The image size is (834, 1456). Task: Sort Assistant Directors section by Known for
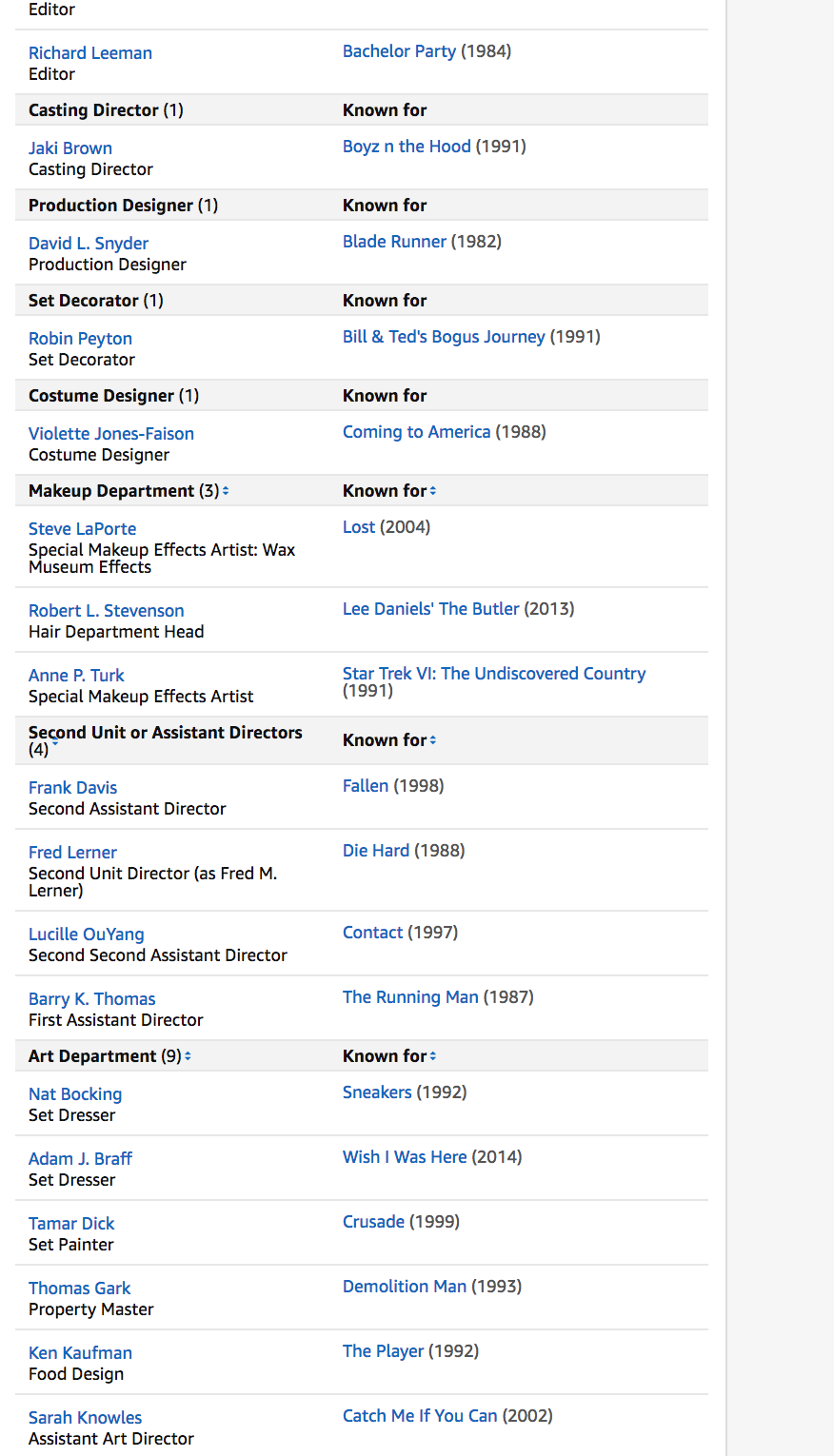(x=433, y=740)
